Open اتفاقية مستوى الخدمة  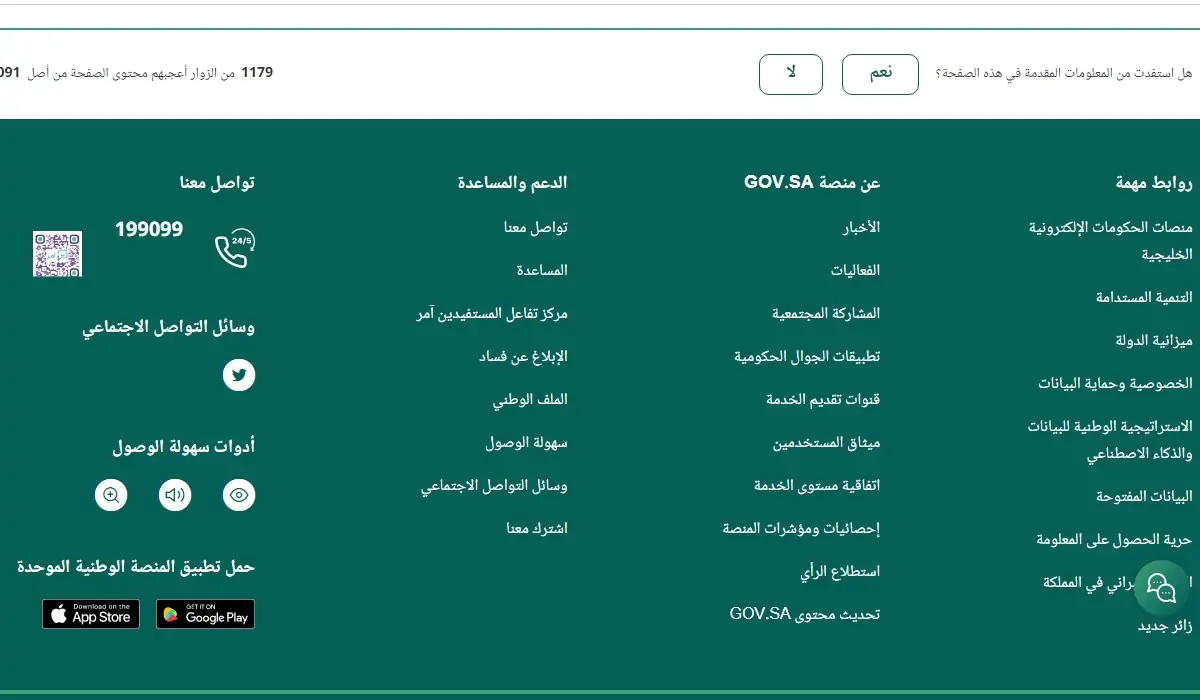pyautogui.click(x=817, y=485)
